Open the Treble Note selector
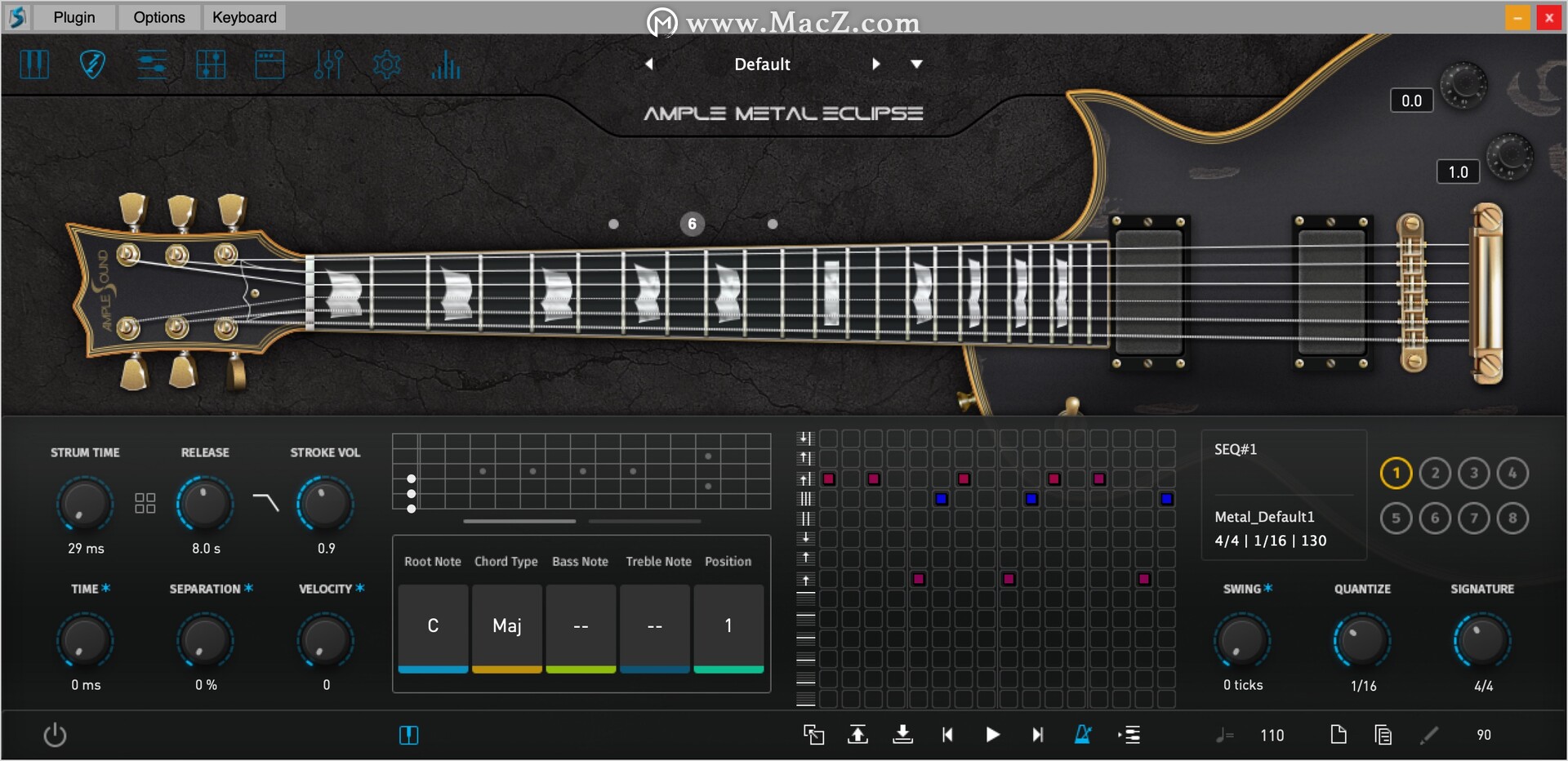This screenshot has height=761, width=1568. click(655, 628)
